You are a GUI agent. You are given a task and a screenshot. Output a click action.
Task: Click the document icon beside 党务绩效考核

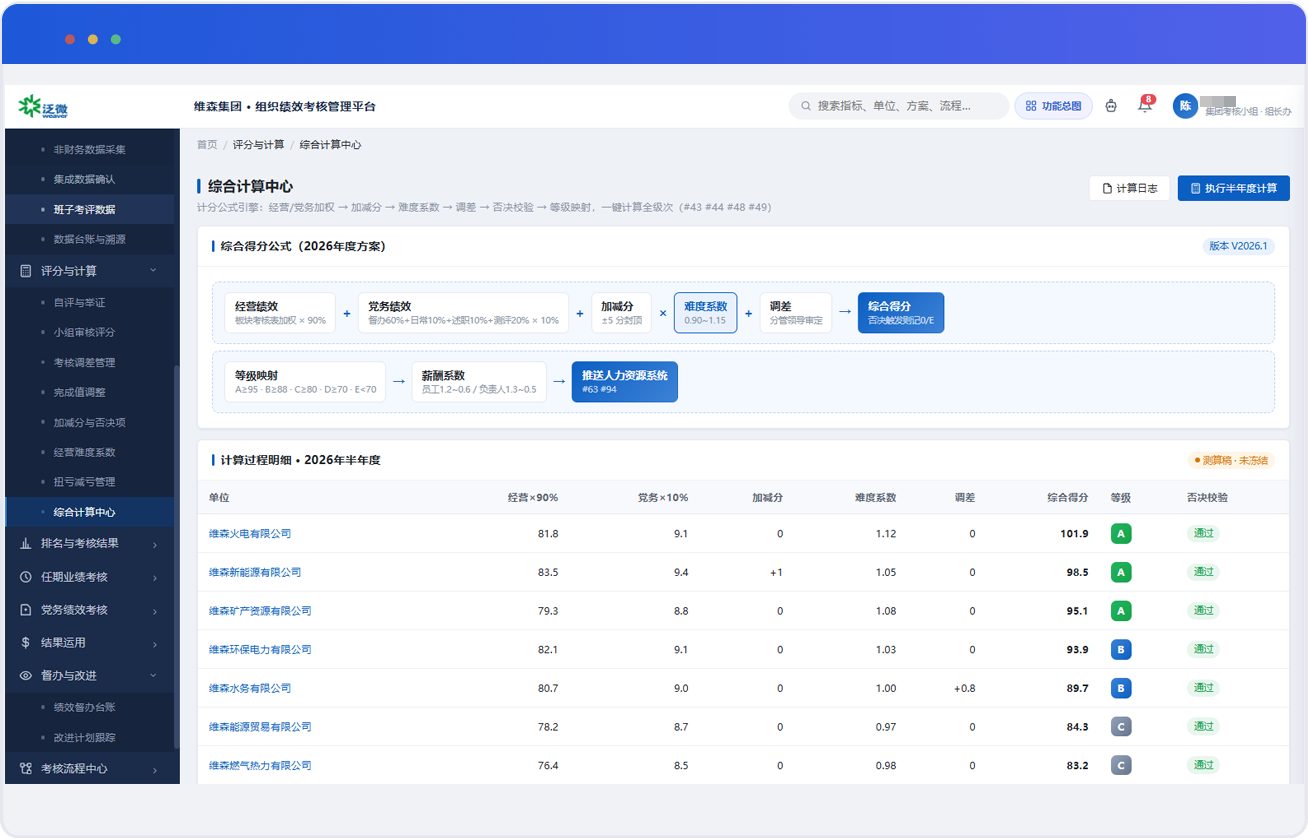point(26,610)
